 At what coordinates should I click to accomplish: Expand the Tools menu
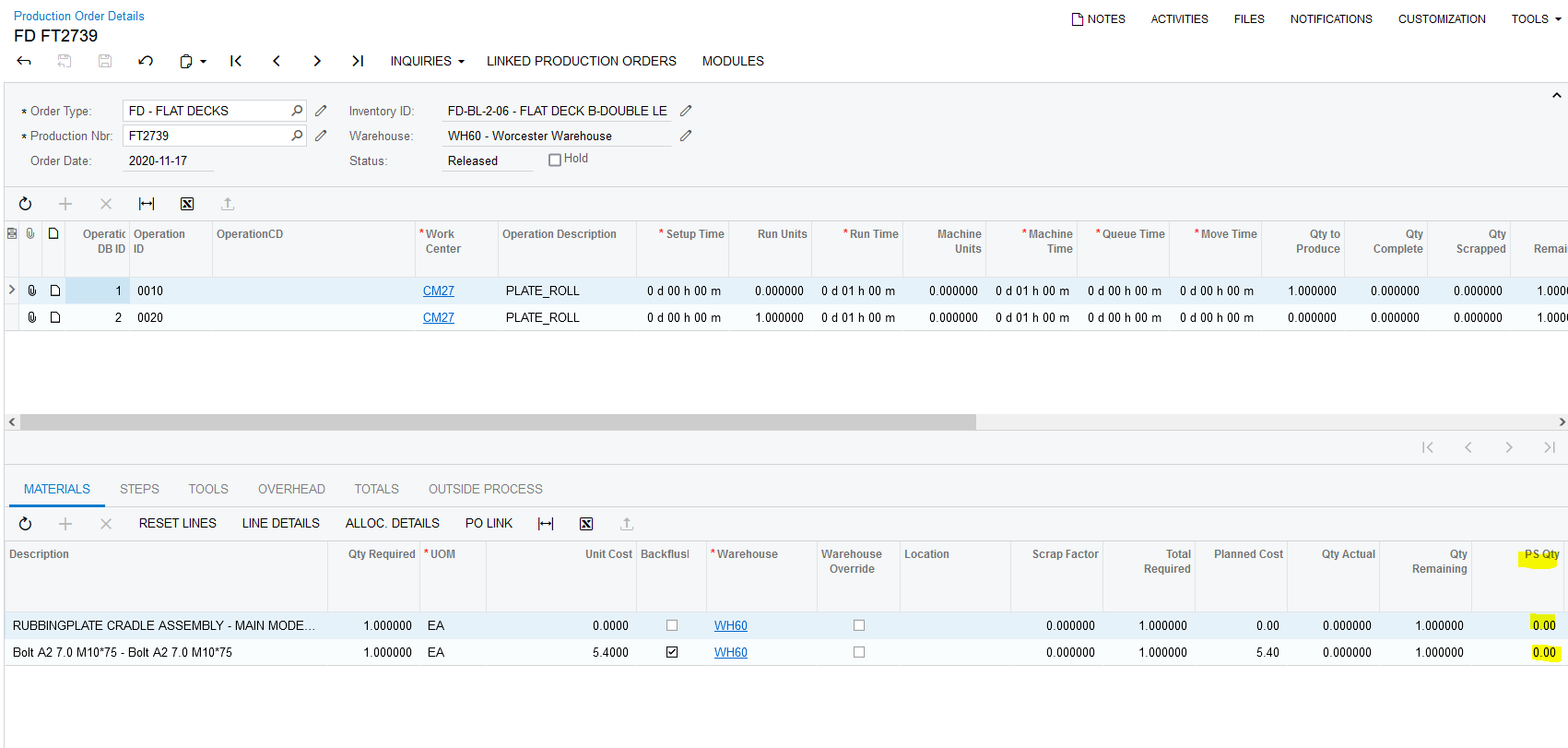point(1536,18)
